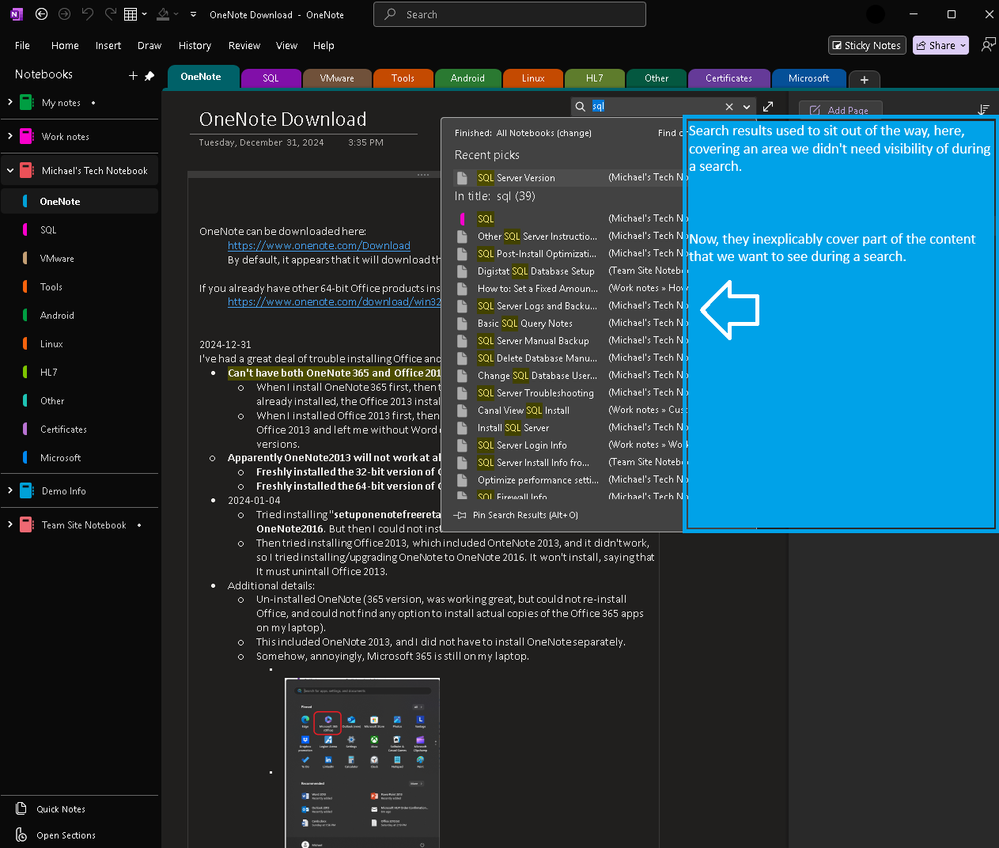Click the magnifier icon in notes search

click(x=580, y=106)
